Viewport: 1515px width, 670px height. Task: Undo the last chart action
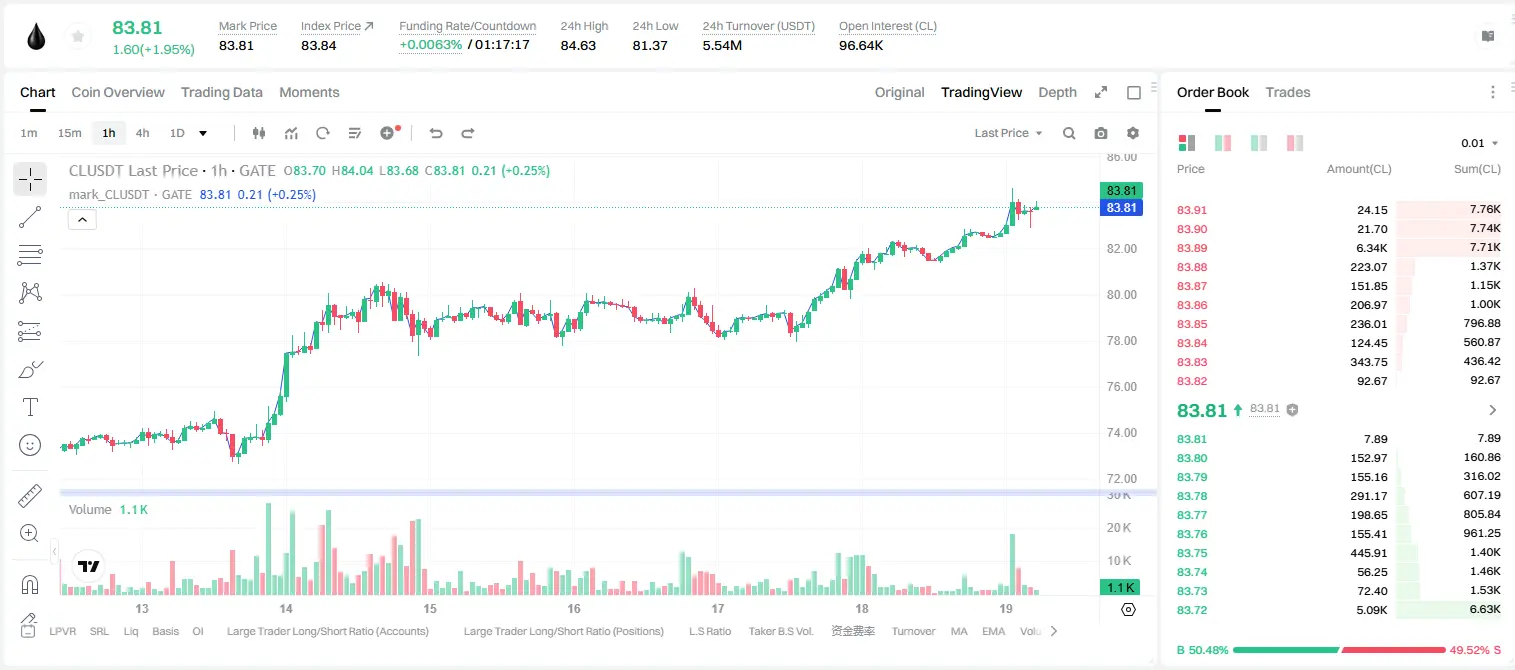pos(435,133)
